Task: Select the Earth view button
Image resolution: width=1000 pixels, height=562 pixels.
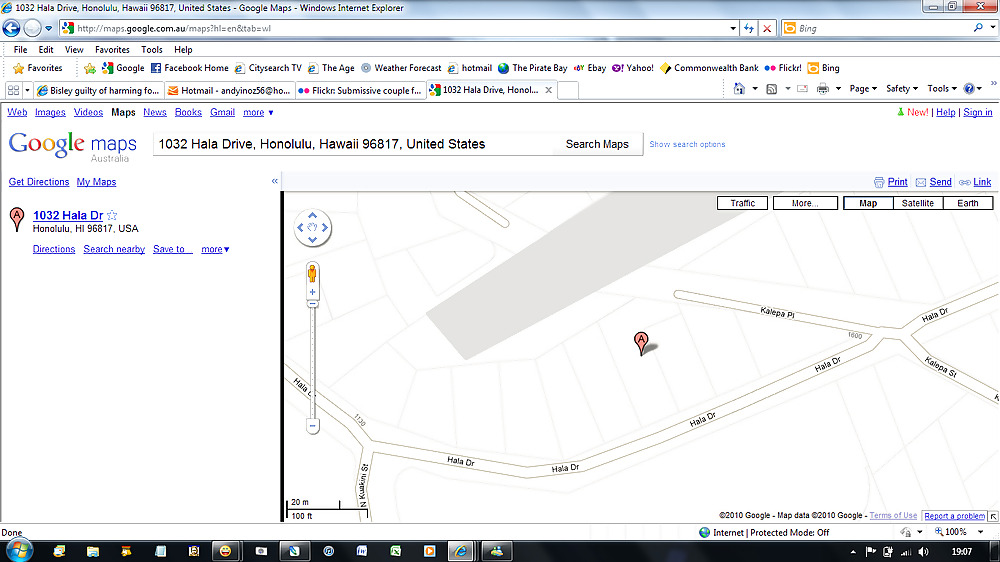Action: 967,203
